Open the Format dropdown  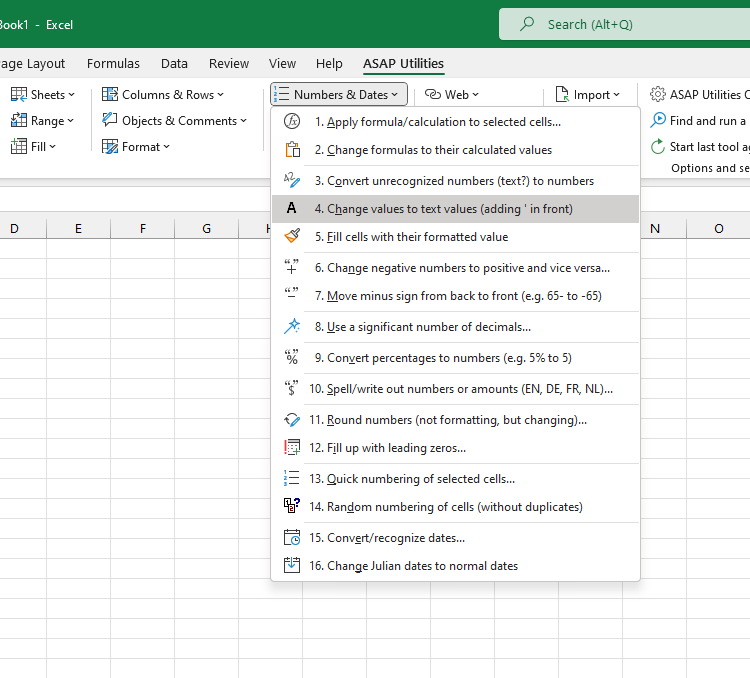coord(136,146)
